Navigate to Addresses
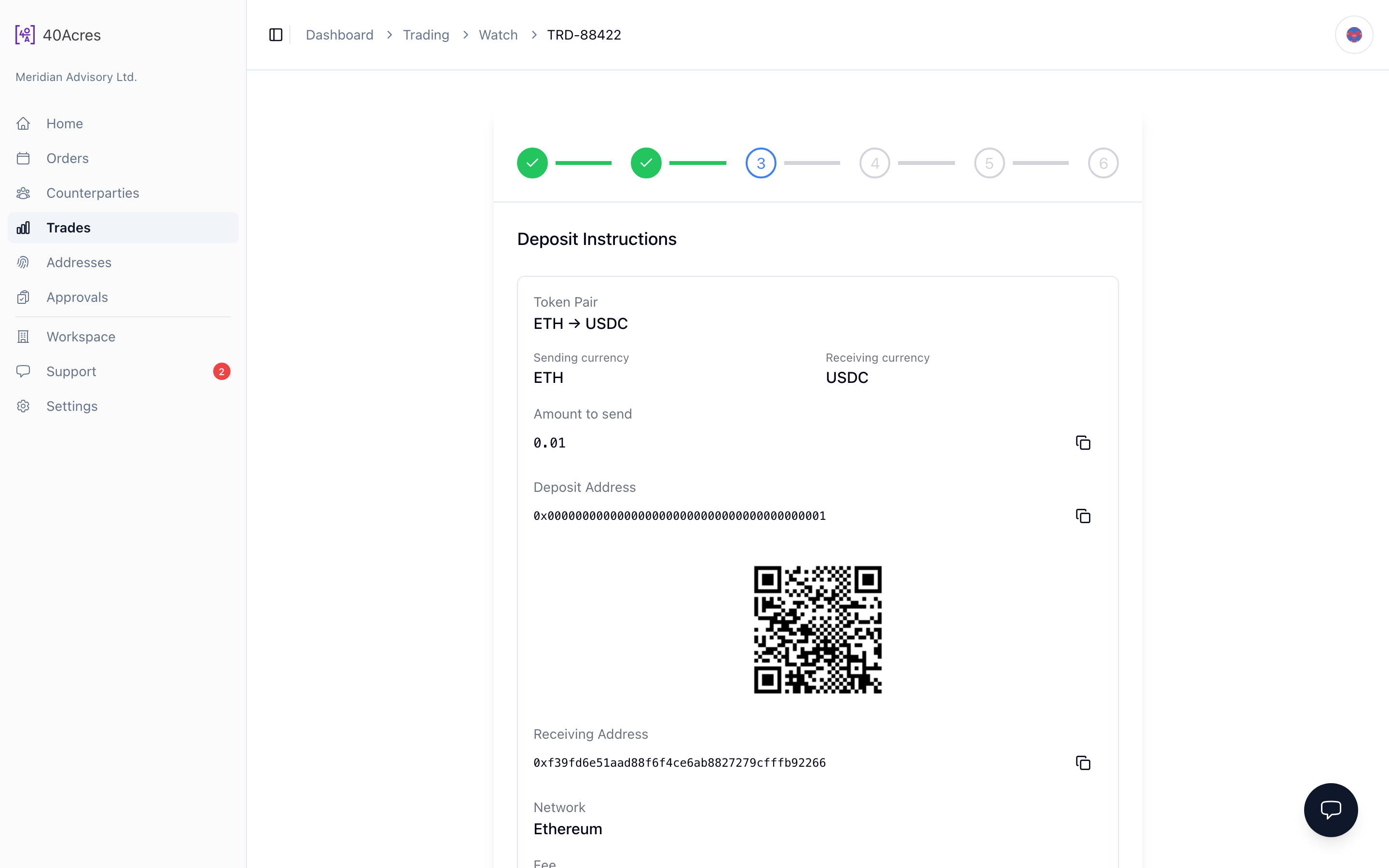Viewport: 1389px width, 868px height. click(123, 262)
